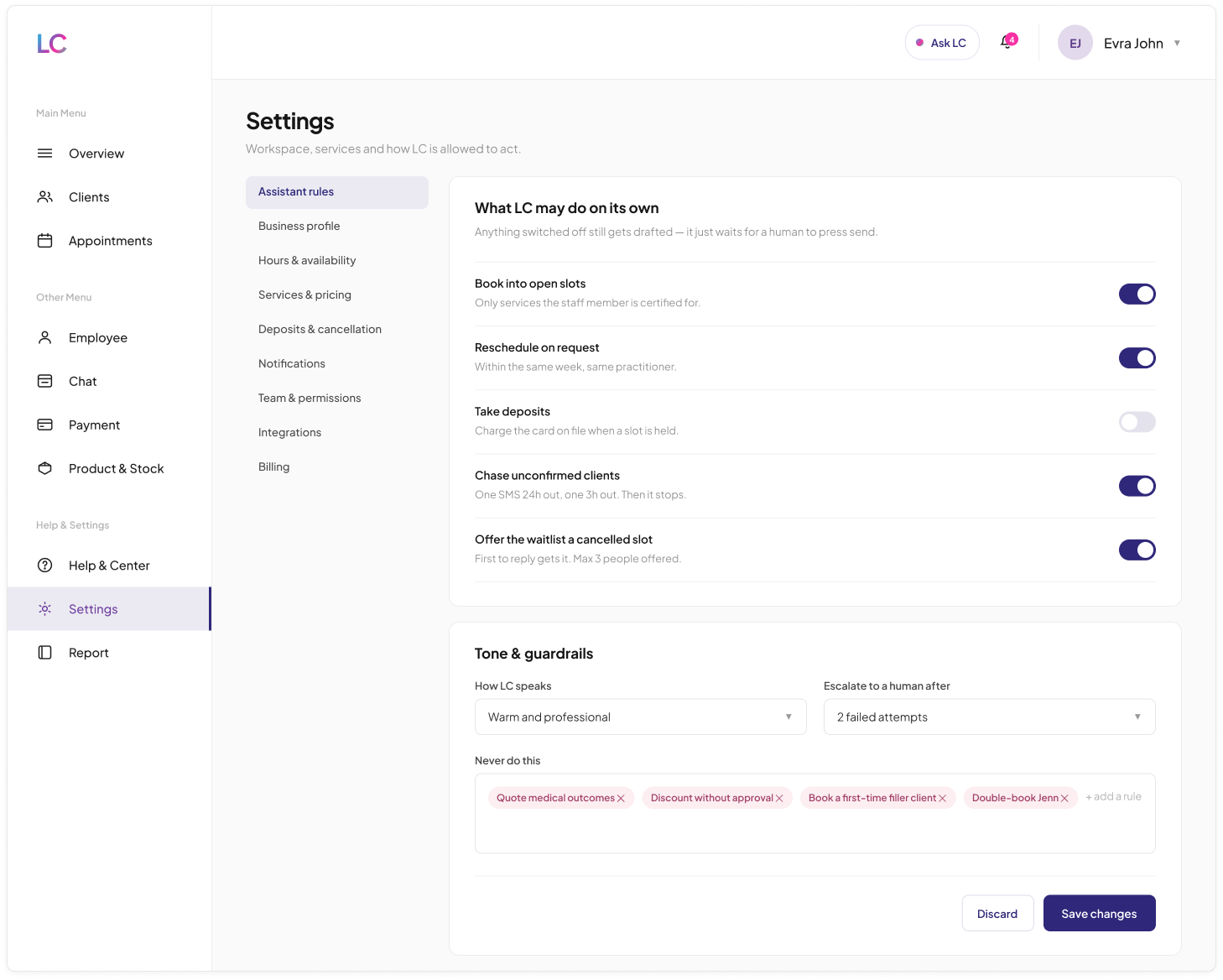Remove the 'Book a first-time filler client' tag
The height and width of the screenshot is (980, 1223).
pyautogui.click(x=942, y=799)
